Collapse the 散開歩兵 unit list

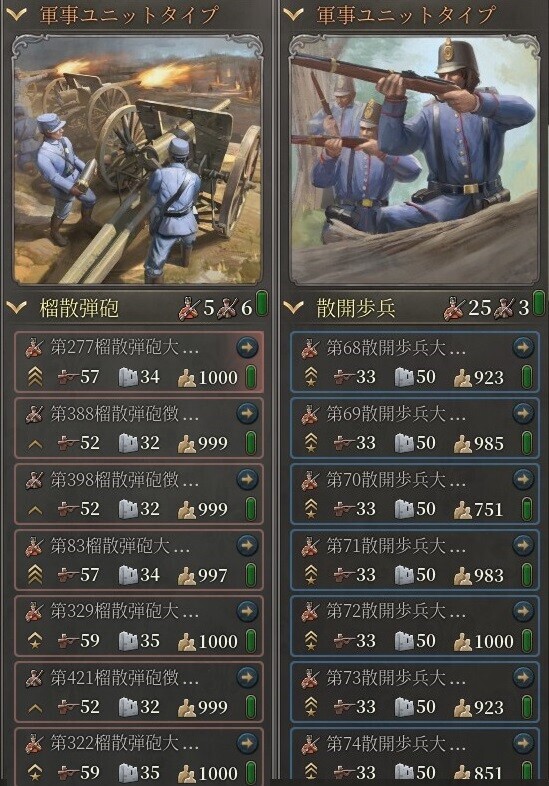(x=293, y=307)
